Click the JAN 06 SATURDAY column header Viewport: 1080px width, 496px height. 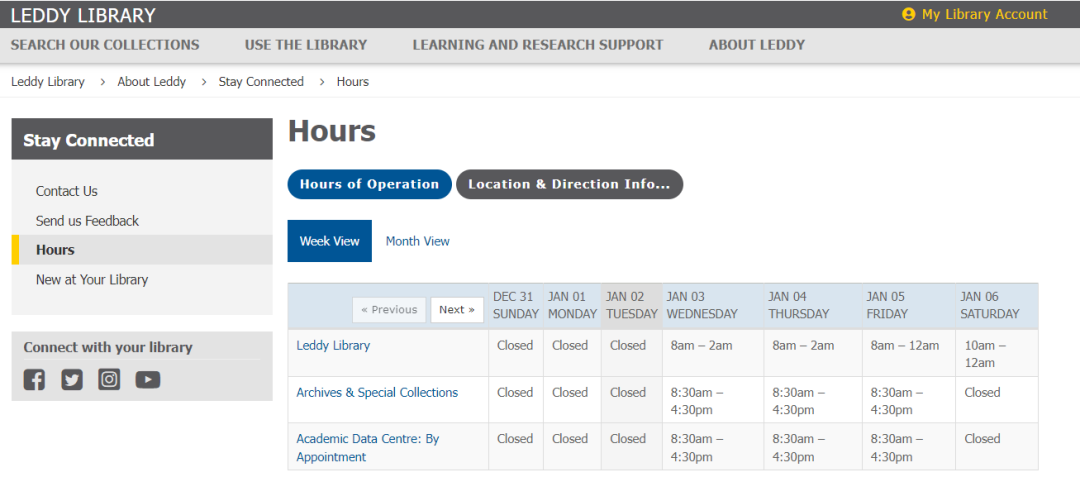coord(997,305)
